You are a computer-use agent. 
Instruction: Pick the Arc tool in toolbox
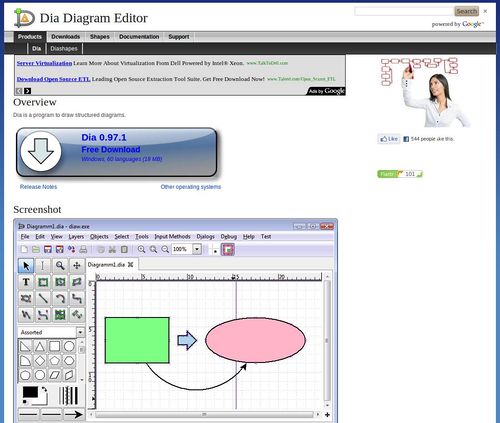[60, 298]
